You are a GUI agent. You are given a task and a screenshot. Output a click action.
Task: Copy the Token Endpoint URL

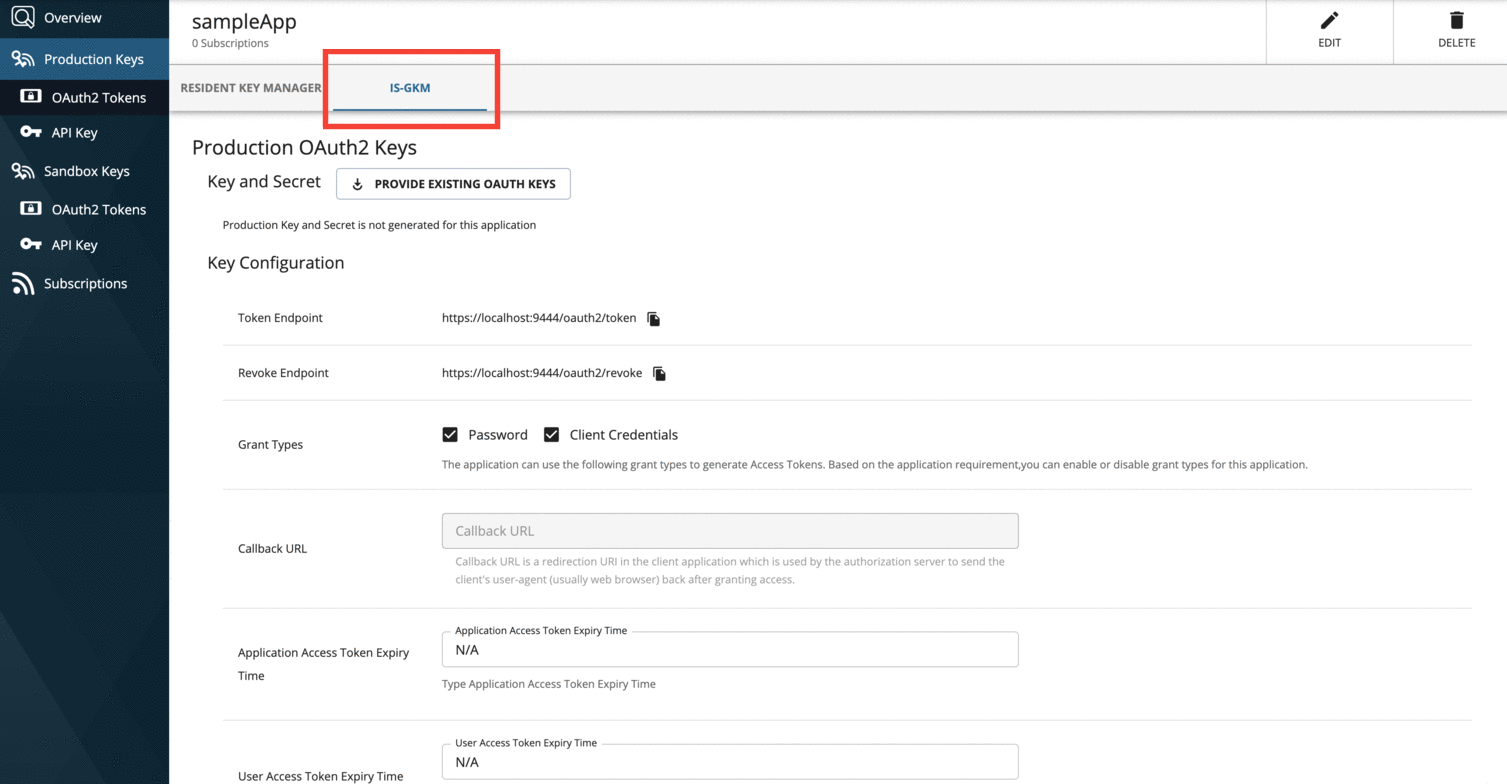654,319
